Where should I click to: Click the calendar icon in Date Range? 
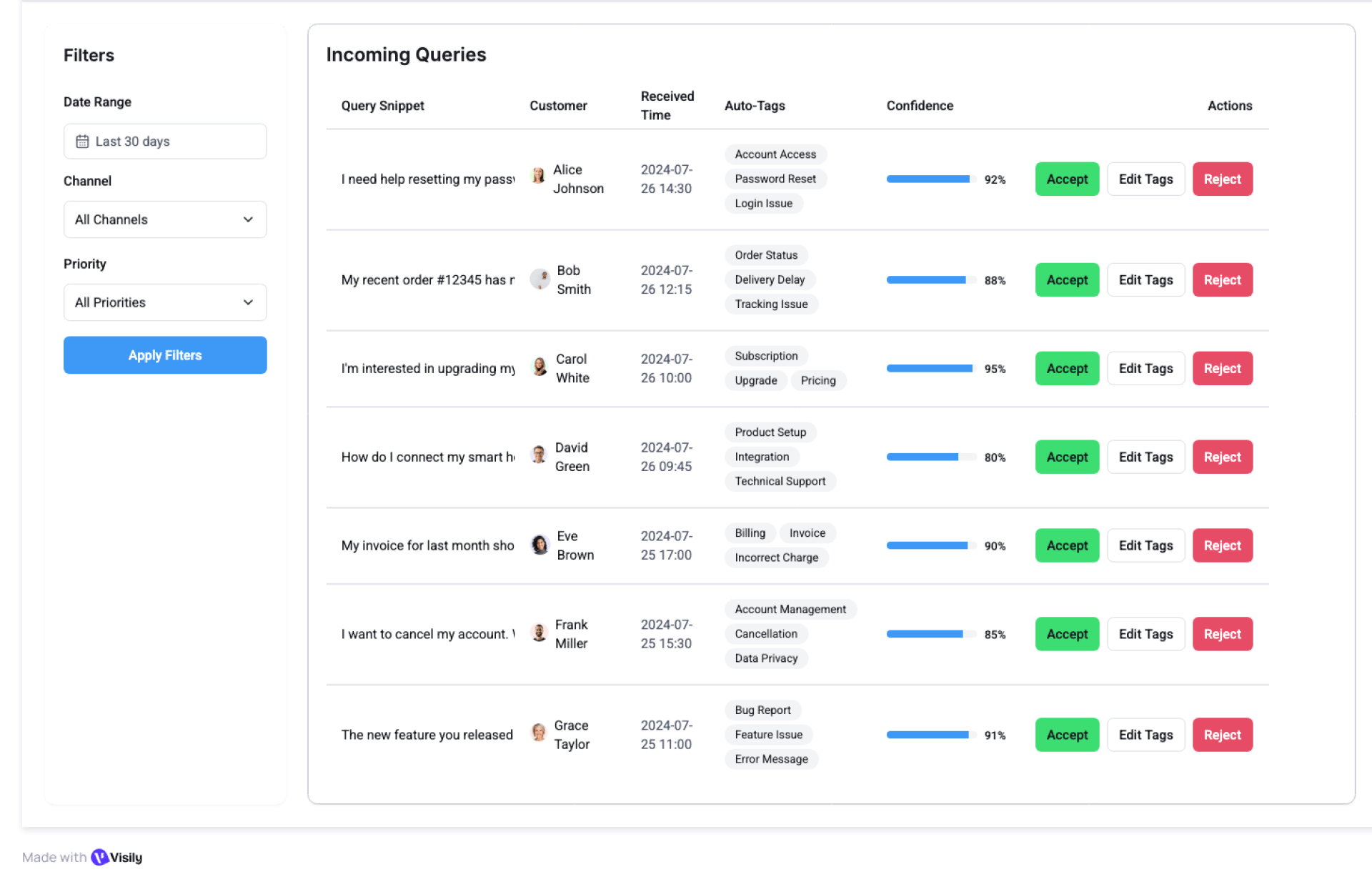click(x=82, y=142)
